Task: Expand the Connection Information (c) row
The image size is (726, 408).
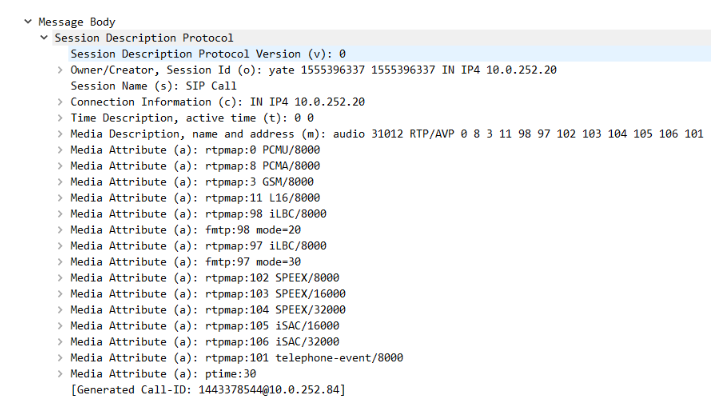Action: pyautogui.click(x=61, y=102)
